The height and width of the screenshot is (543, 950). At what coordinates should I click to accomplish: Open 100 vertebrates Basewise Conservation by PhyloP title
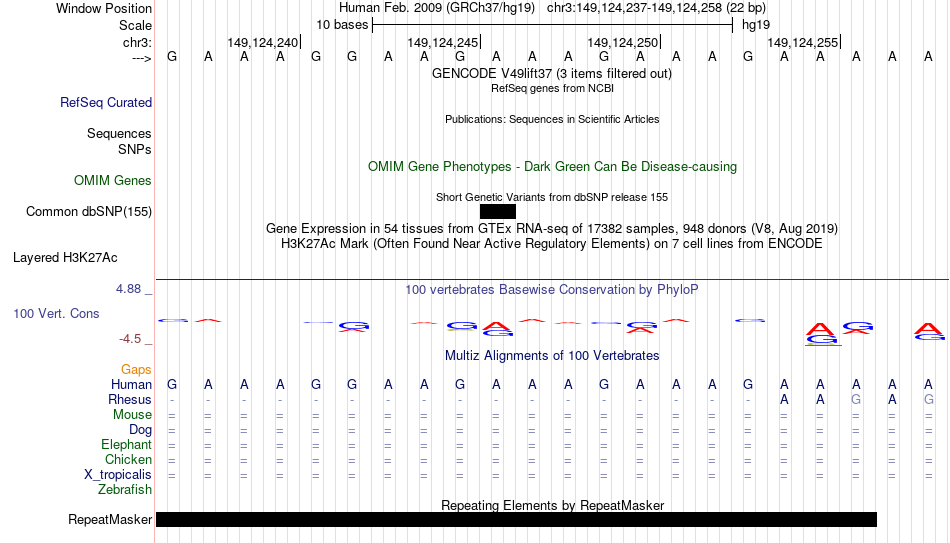552,290
